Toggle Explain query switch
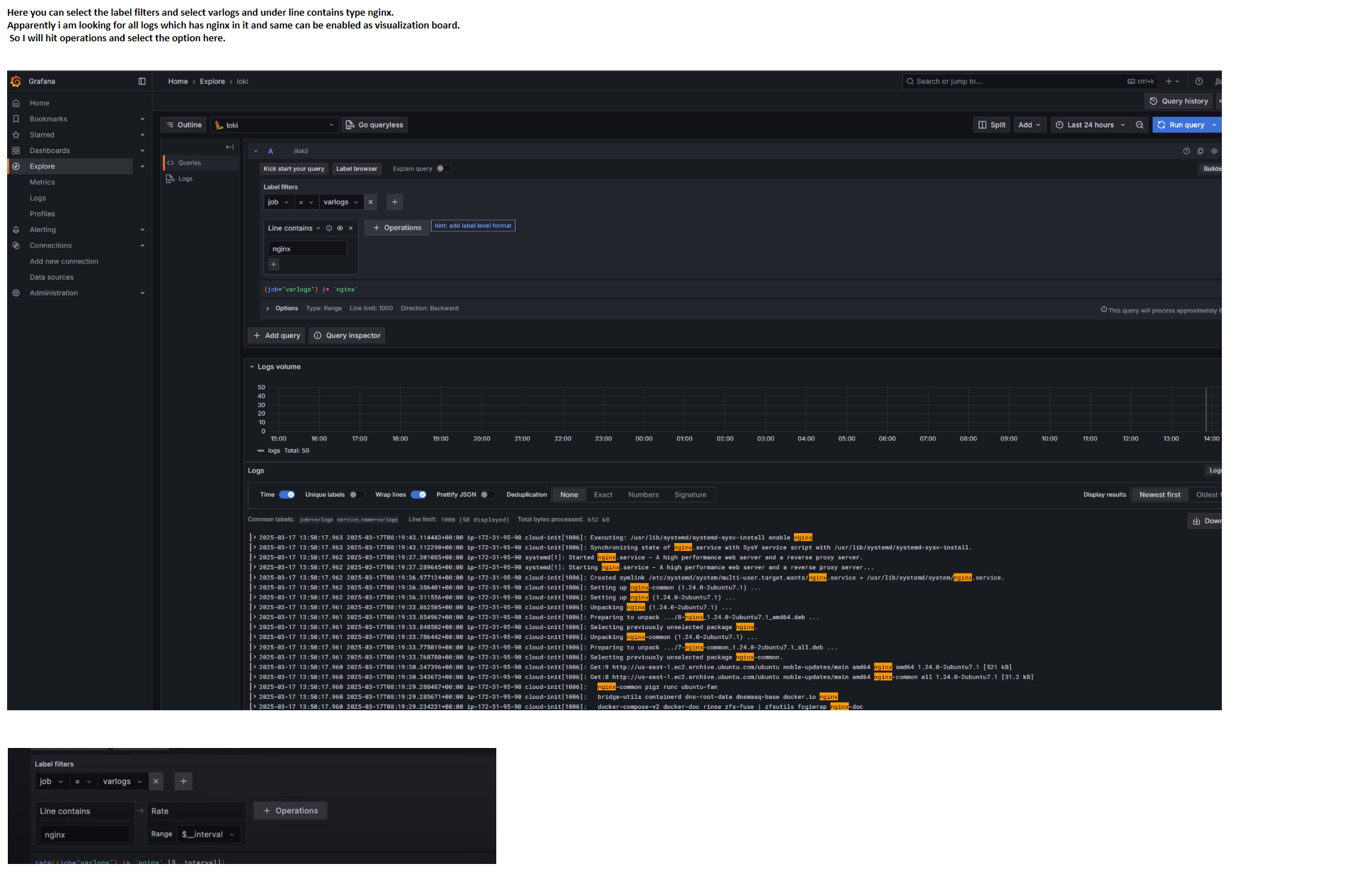The image size is (1350, 896). [x=444, y=169]
